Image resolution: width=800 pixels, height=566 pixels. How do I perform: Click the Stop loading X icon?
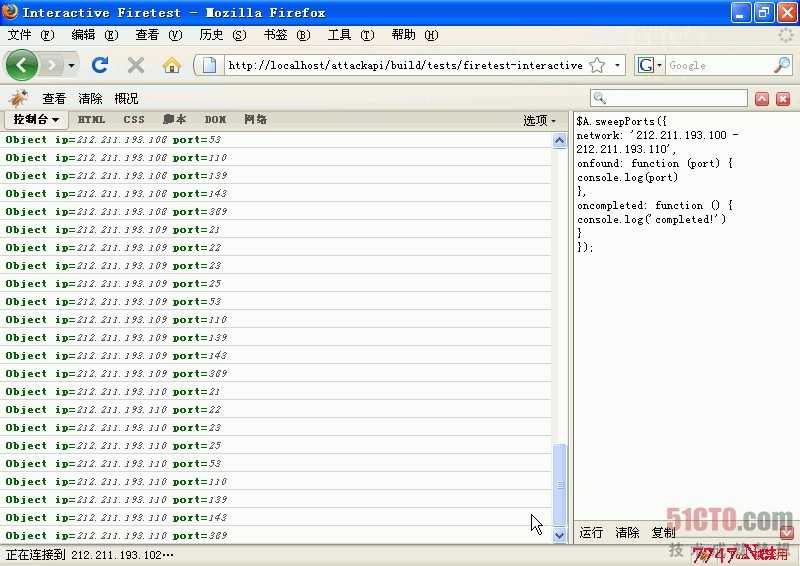[136, 65]
